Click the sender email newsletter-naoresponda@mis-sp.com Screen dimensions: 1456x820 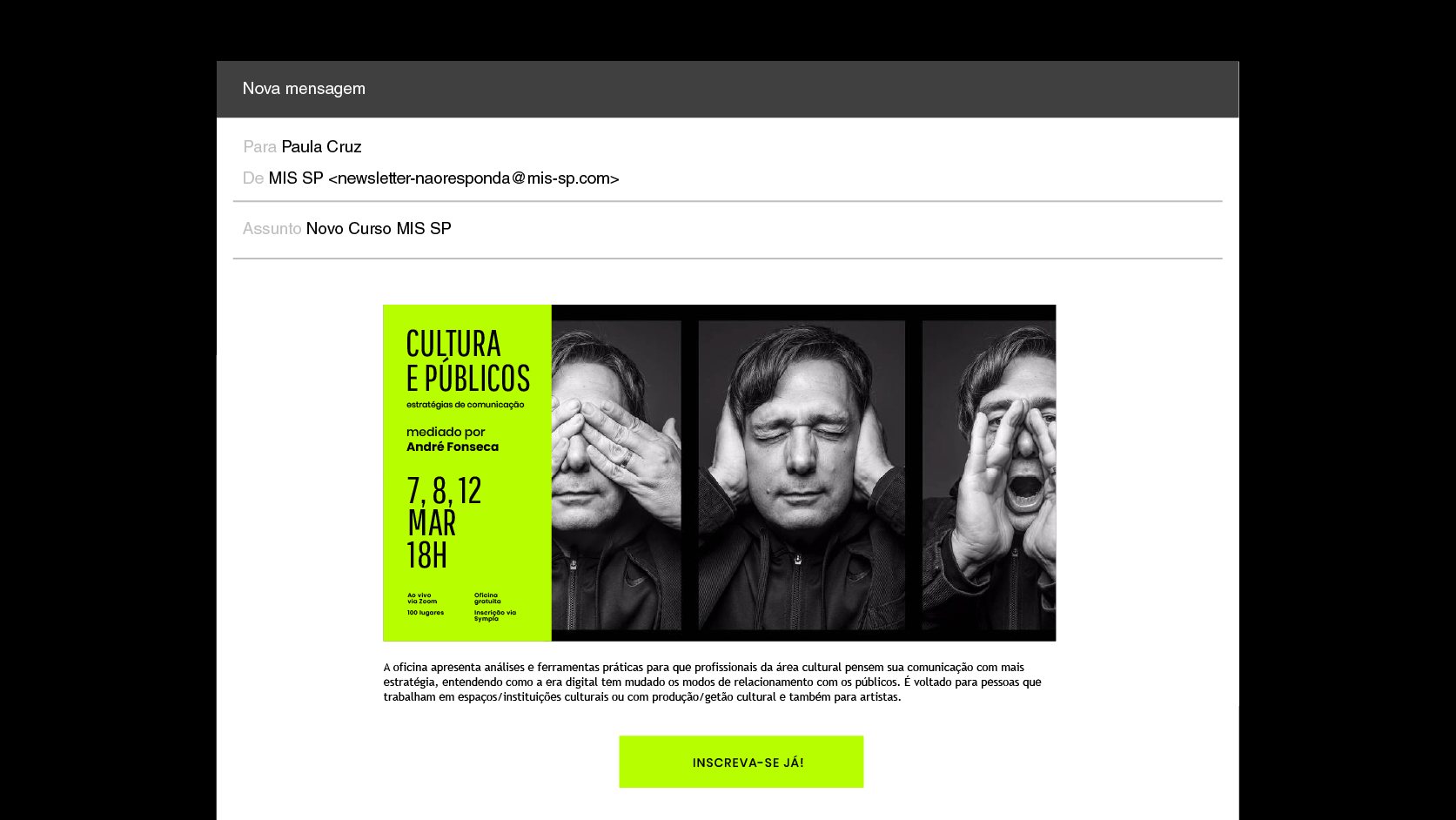coord(473,178)
